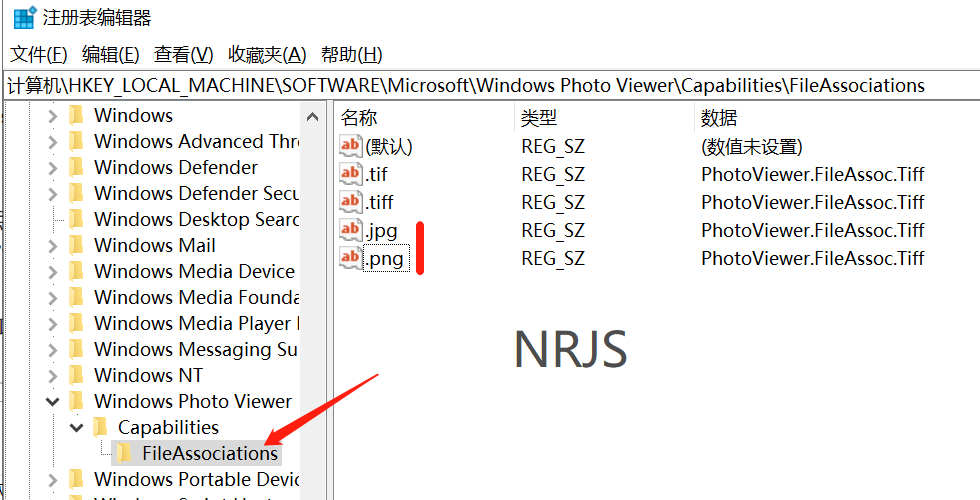Expand the Windows Media Player key chevron
Image resolution: width=980 pixels, height=500 pixels.
coord(53,324)
